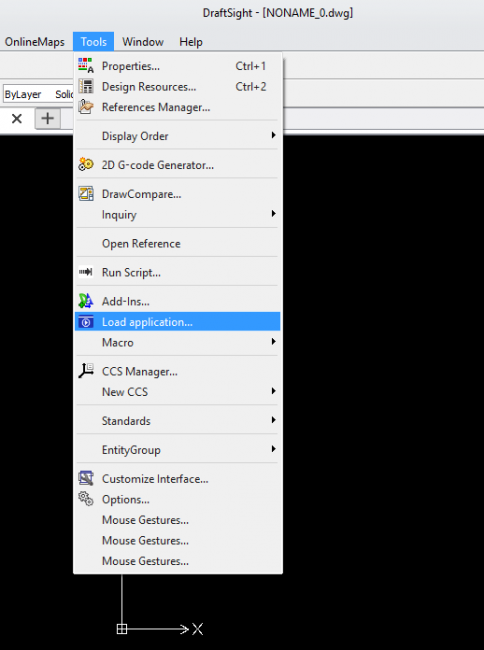This screenshot has width=484, height=650.
Task: Click the References Manager icon
Action: click(86, 107)
